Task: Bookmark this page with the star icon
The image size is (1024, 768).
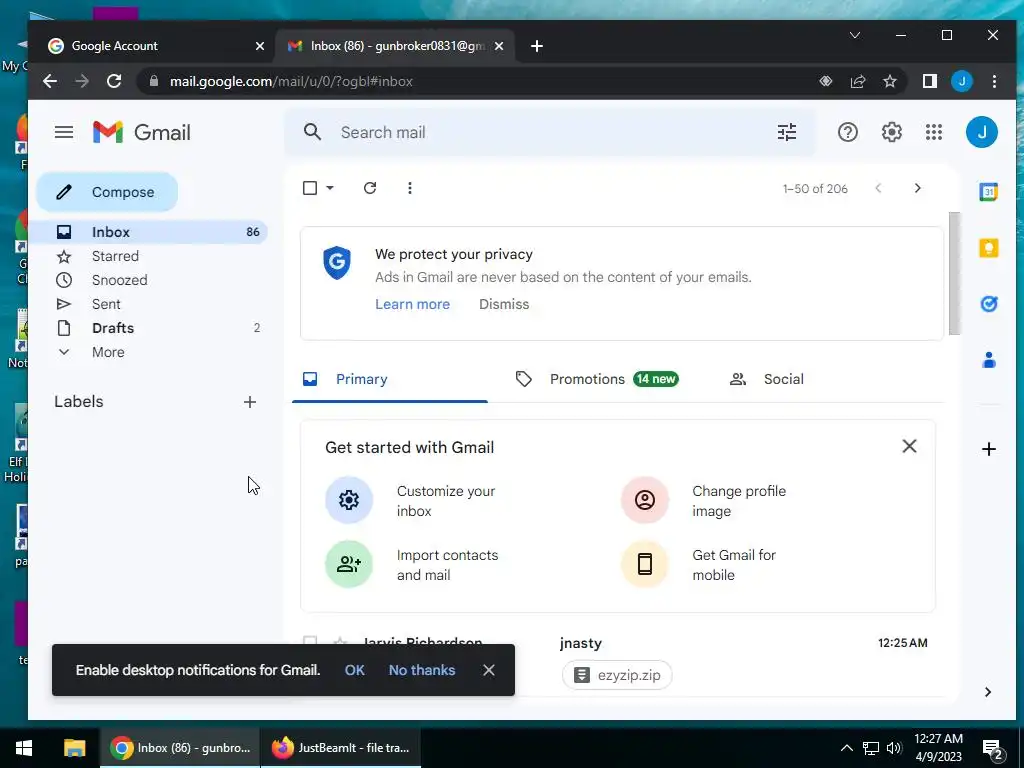Action: pos(889,81)
